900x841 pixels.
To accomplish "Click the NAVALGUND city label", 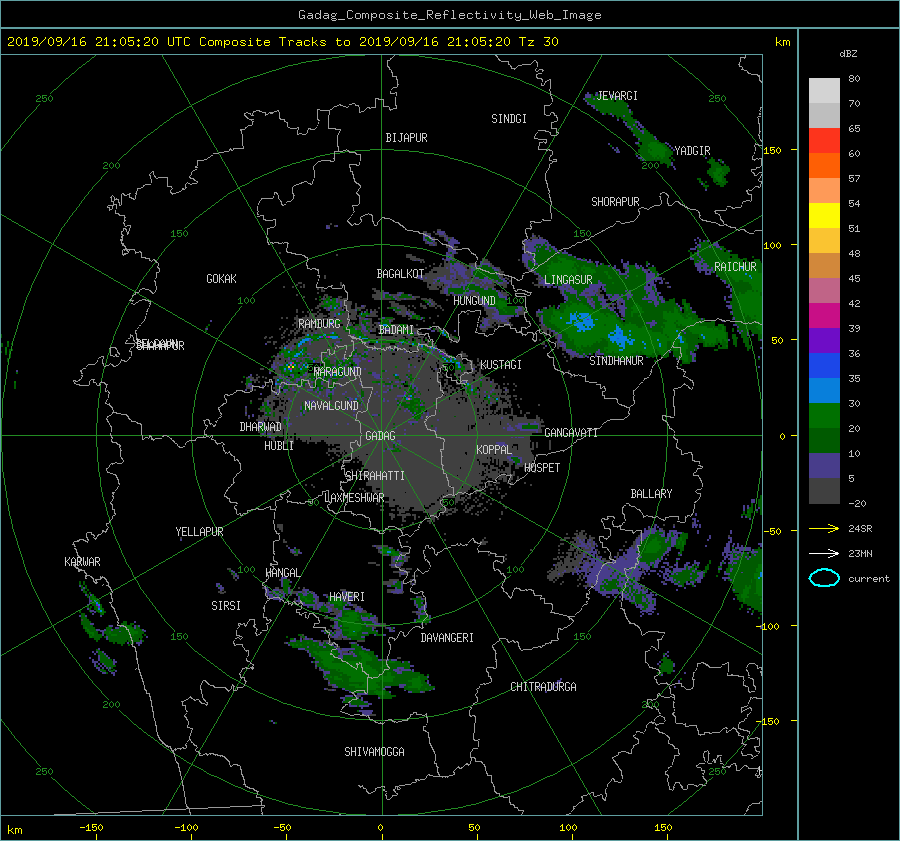I will (x=331, y=406).
